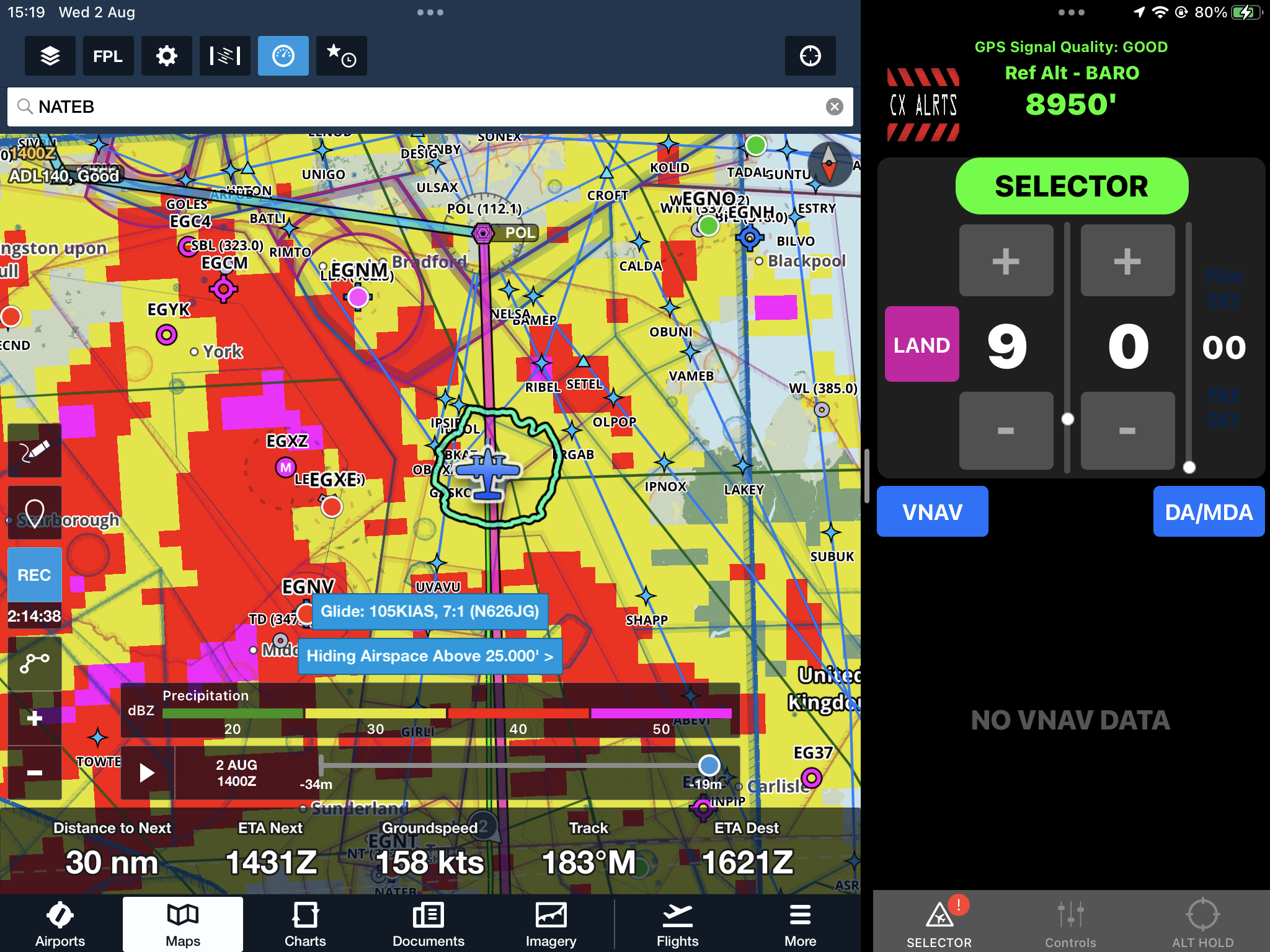
Task: Open the More menu tab
Action: [801, 924]
